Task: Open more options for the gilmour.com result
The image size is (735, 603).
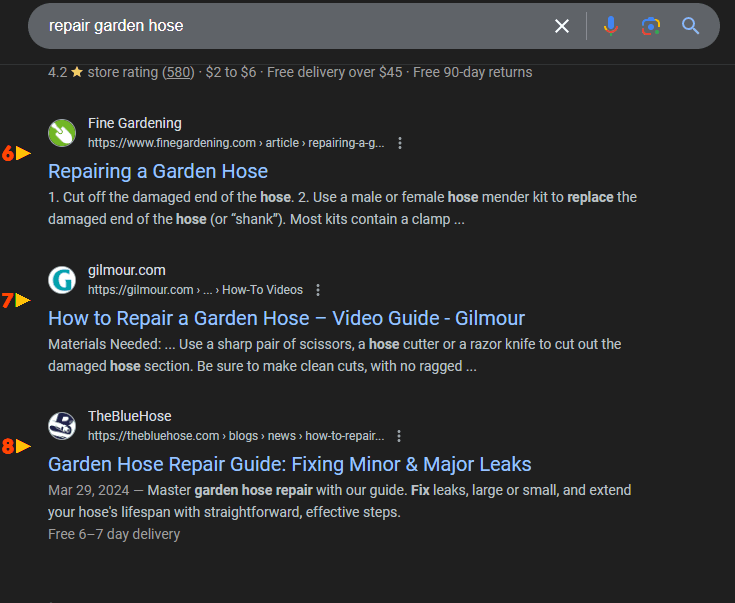Action: click(318, 290)
